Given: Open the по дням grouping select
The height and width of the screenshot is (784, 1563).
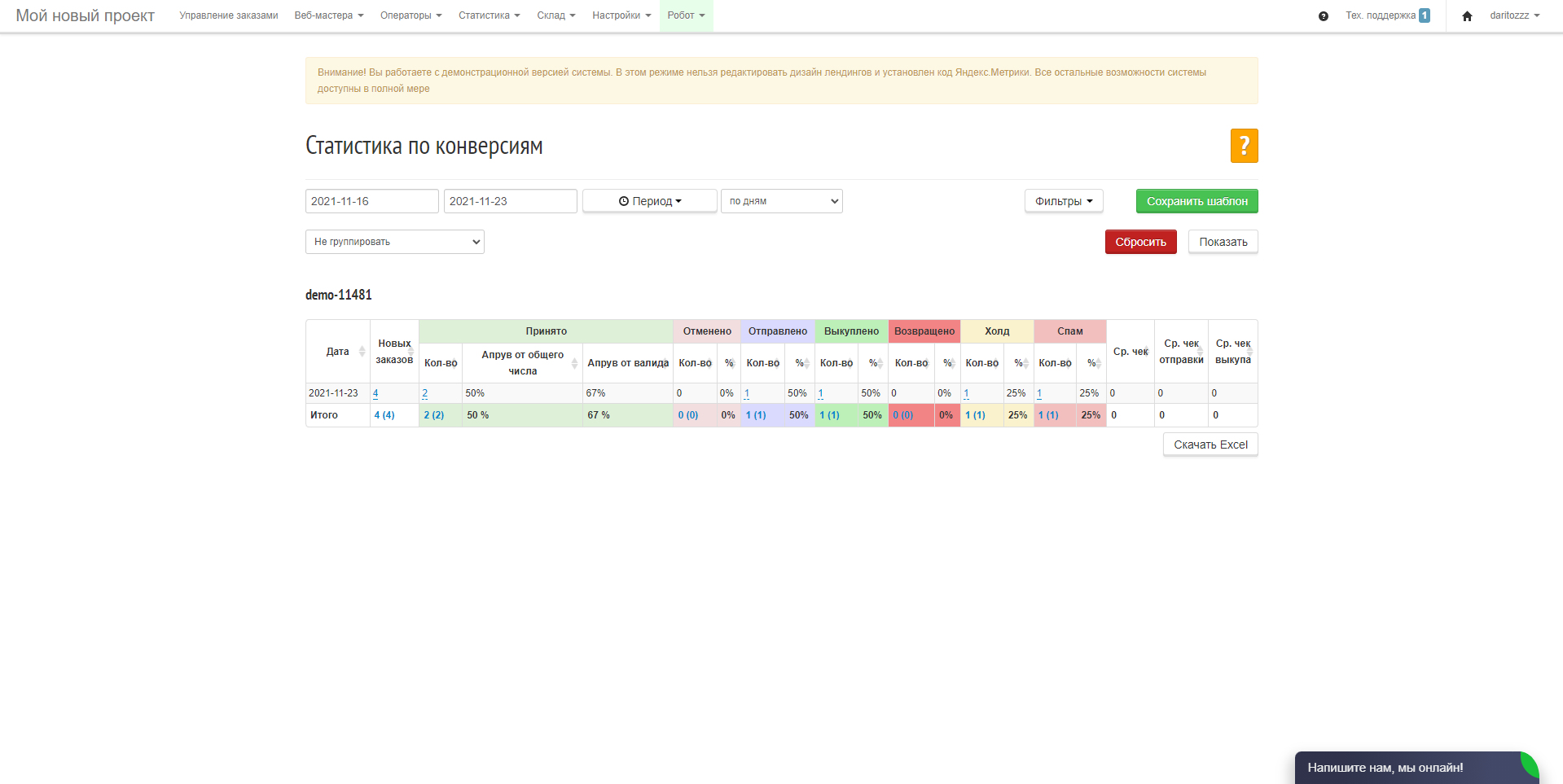Looking at the screenshot, I should tap(782, 201).
